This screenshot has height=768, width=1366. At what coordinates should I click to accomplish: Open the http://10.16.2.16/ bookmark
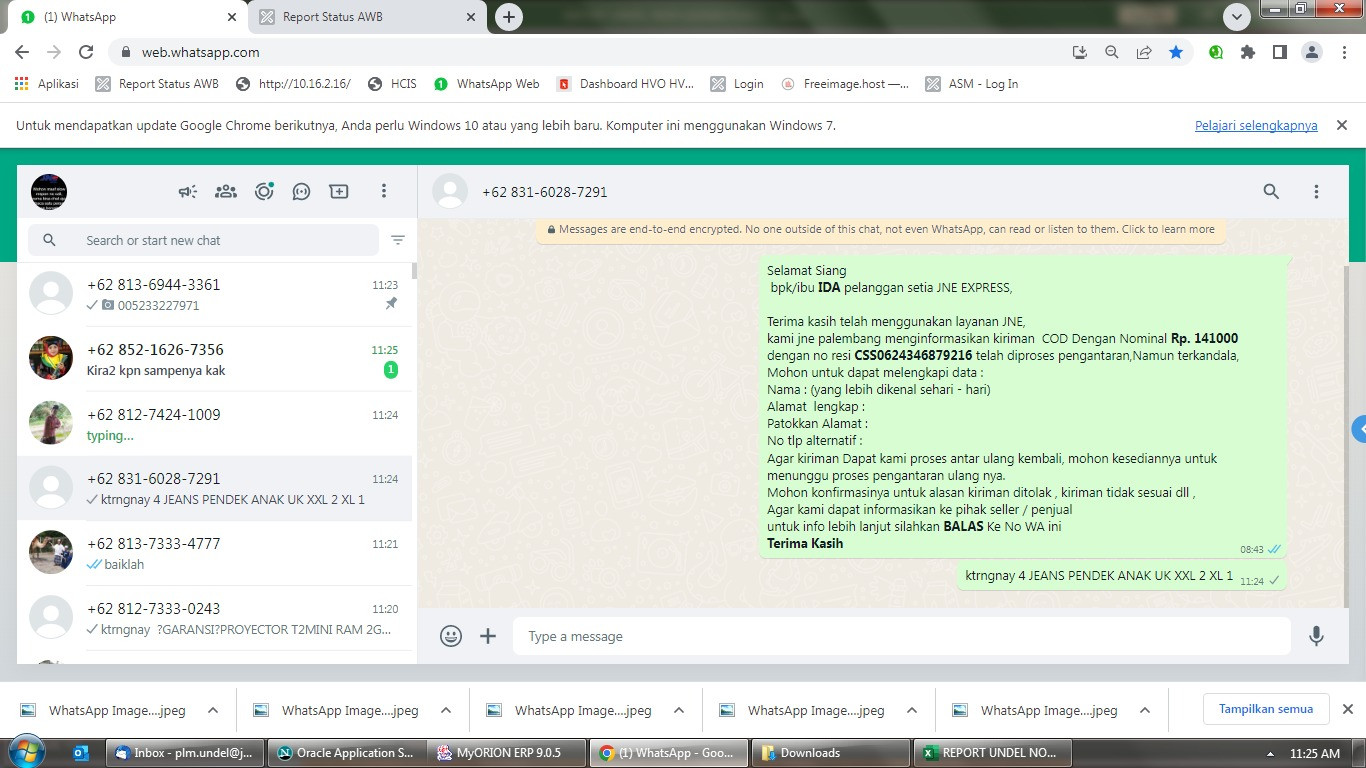[x=293, y=84]
